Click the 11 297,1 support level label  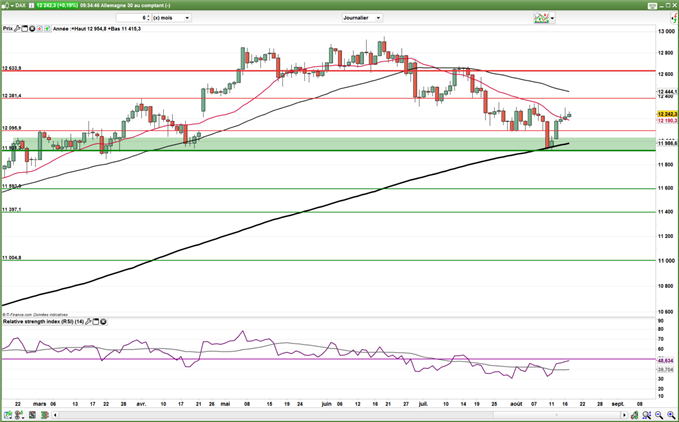pos(12,209)
